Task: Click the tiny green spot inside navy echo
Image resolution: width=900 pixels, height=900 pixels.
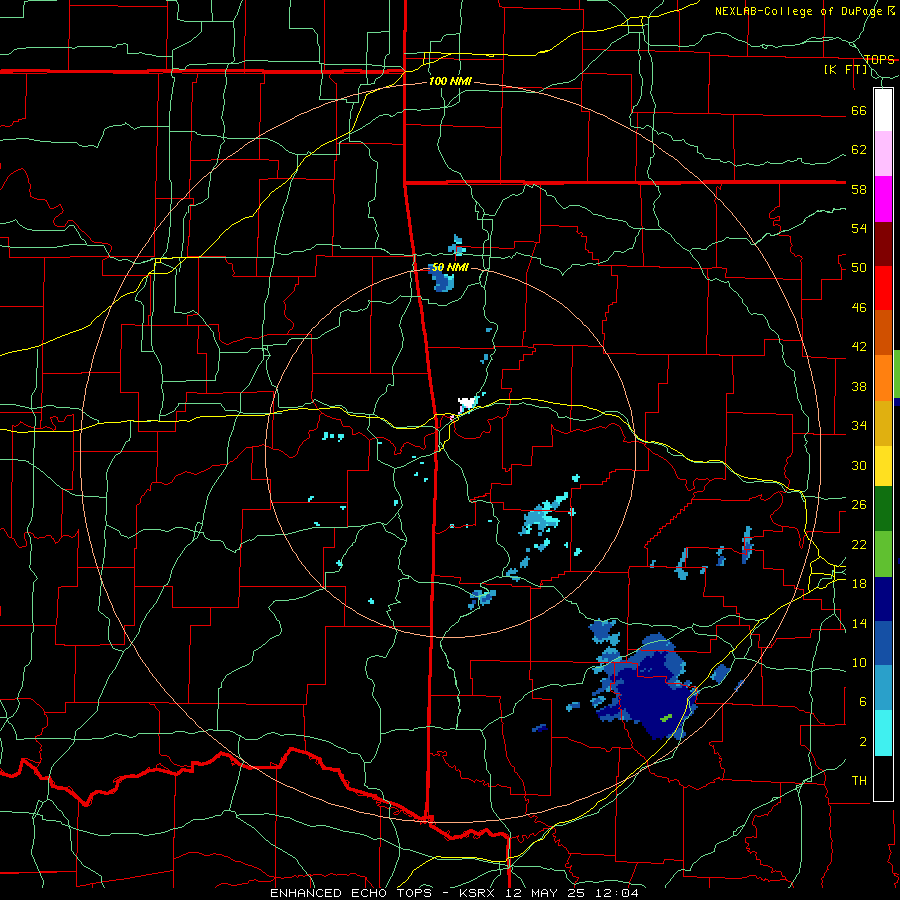Action: coord(666,717)
